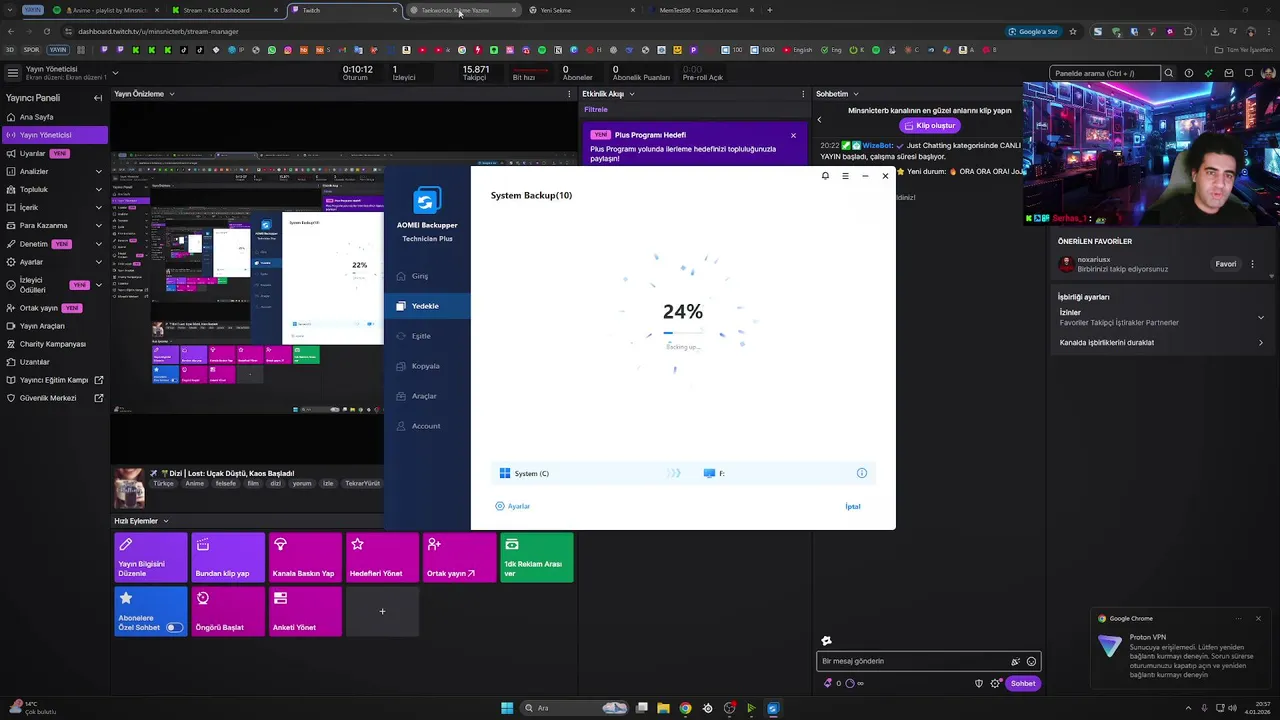
Task: Expand the Analizler sidebar section
Action: [x=98, y=171]
